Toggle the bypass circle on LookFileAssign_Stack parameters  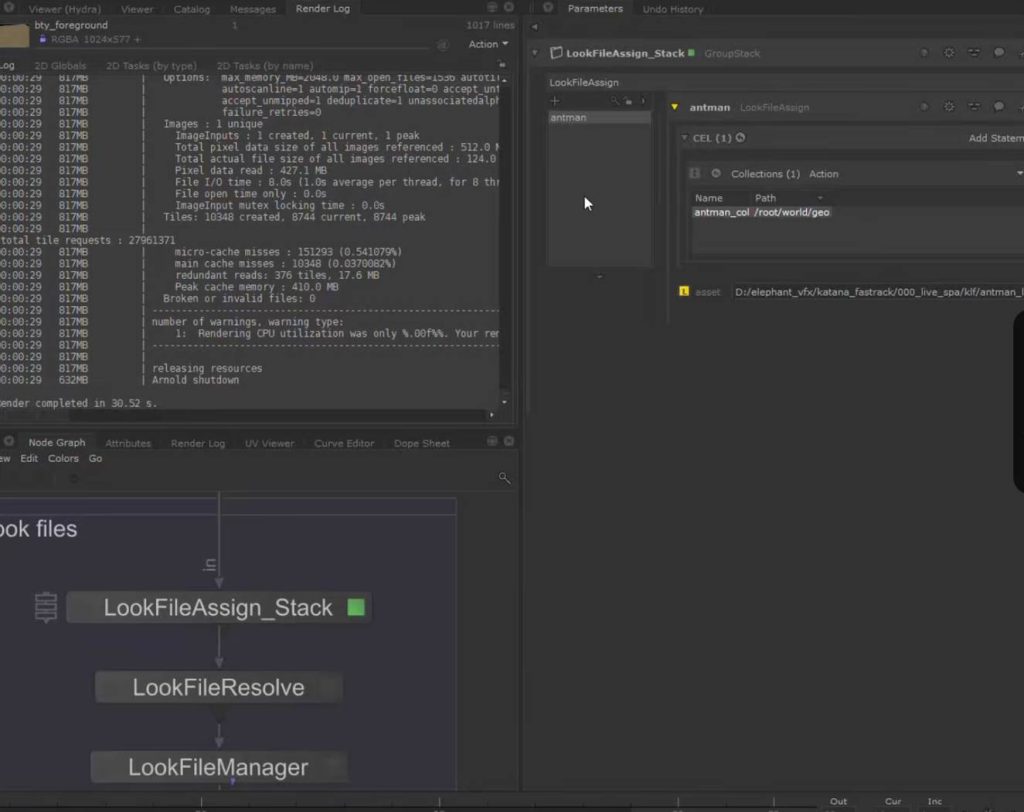pyautogui.click(x=924, y=53)
